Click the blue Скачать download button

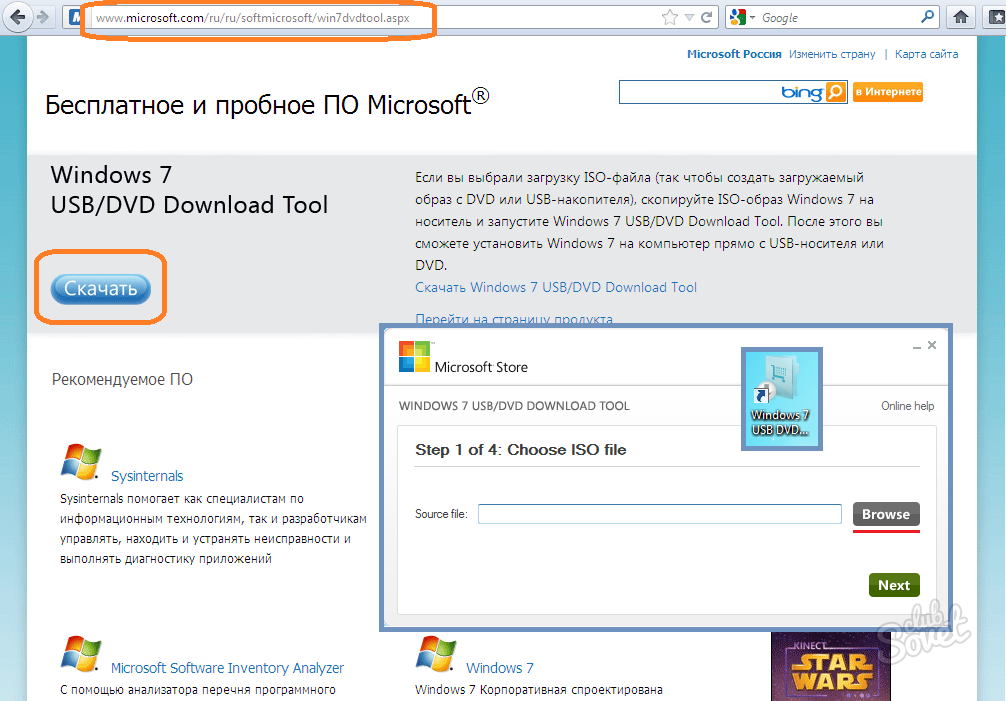point(100,289)
